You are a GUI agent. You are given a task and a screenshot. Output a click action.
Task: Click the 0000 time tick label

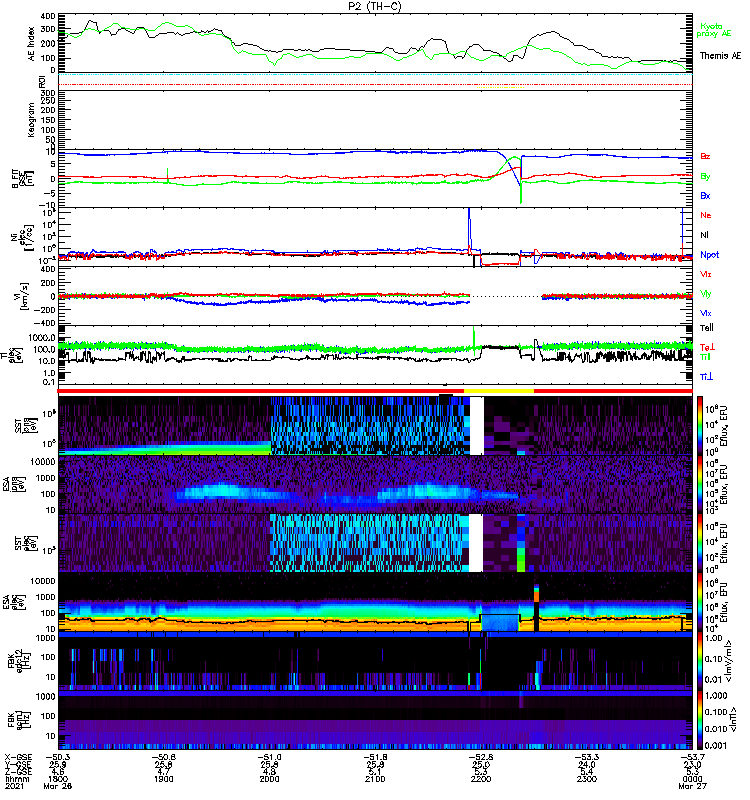[x=692, y=779]
